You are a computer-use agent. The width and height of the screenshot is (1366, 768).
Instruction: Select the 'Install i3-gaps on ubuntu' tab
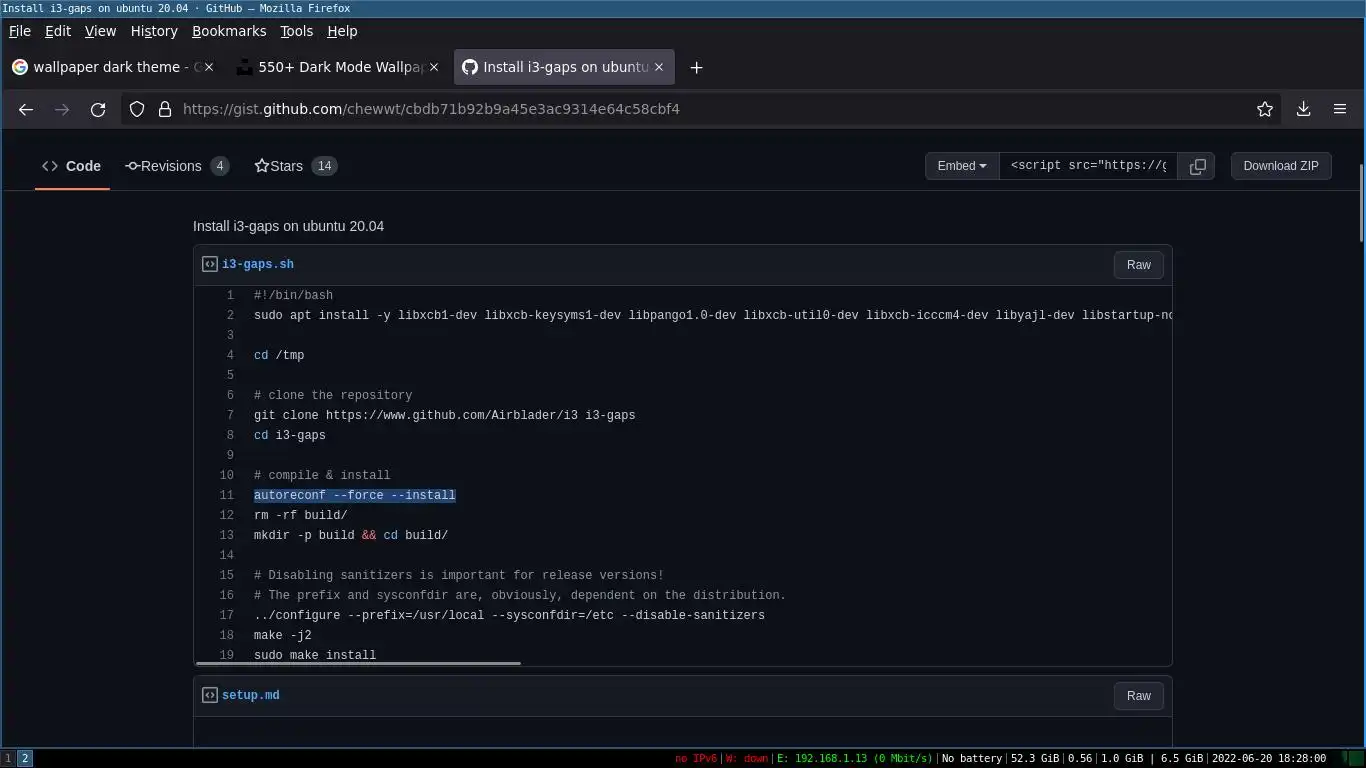tap(564, 67)
